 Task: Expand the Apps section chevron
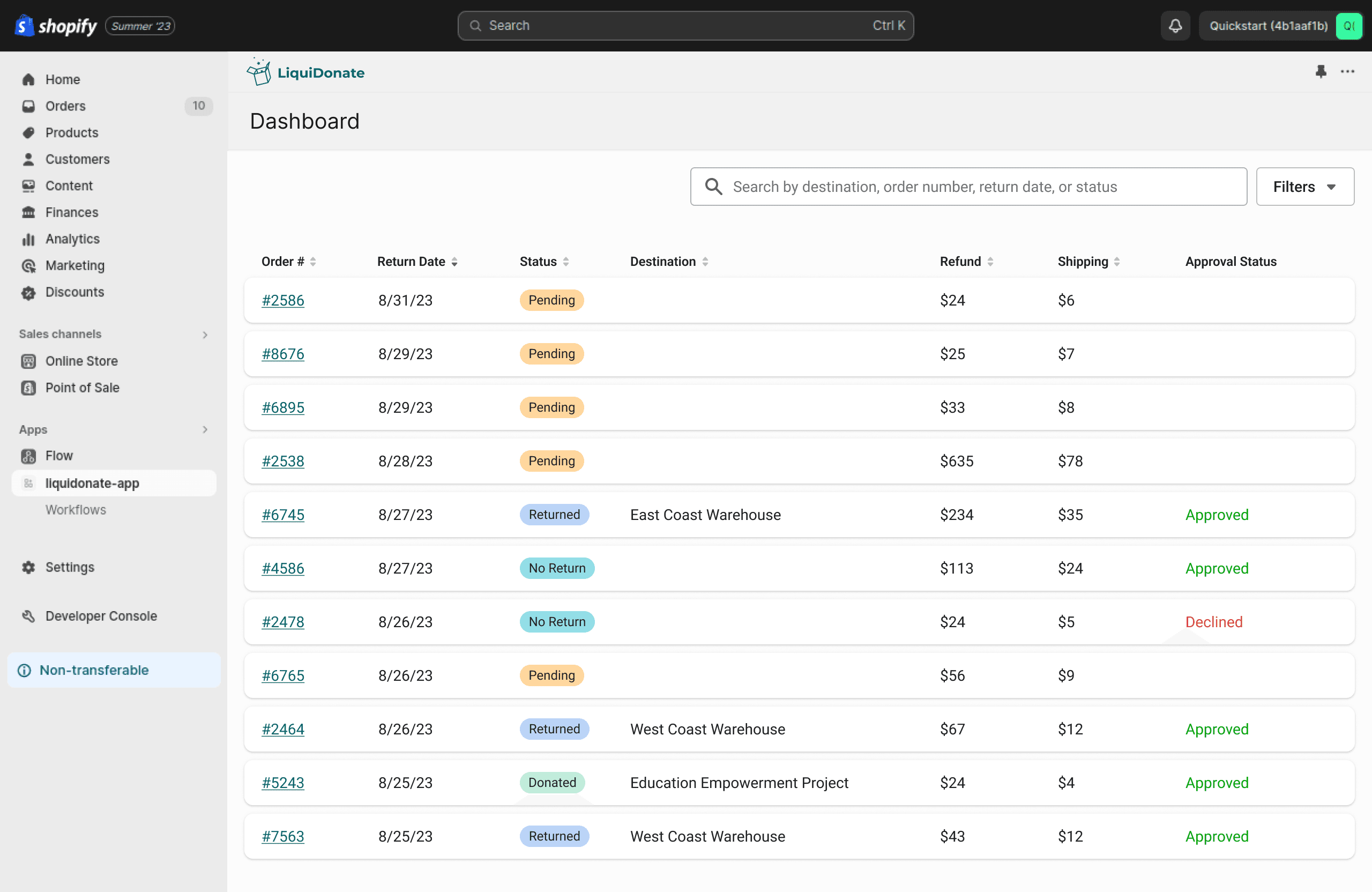click(205, 429)
